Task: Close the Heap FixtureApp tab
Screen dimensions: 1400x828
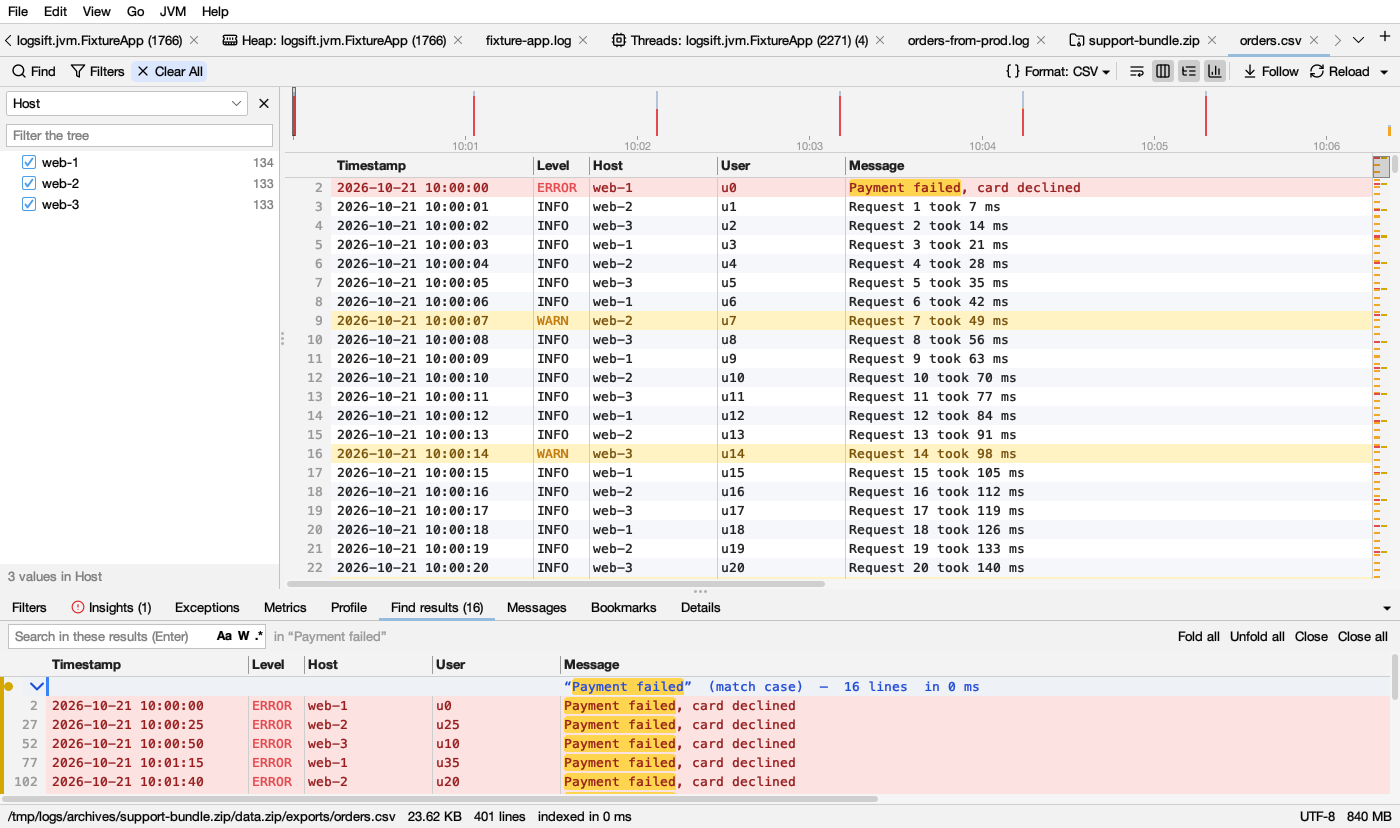Action: tap(458, 40)
